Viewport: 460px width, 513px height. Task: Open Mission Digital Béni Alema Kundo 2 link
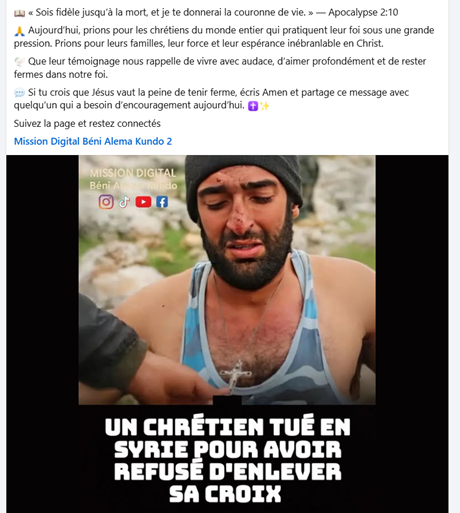(x=93, y=141)
